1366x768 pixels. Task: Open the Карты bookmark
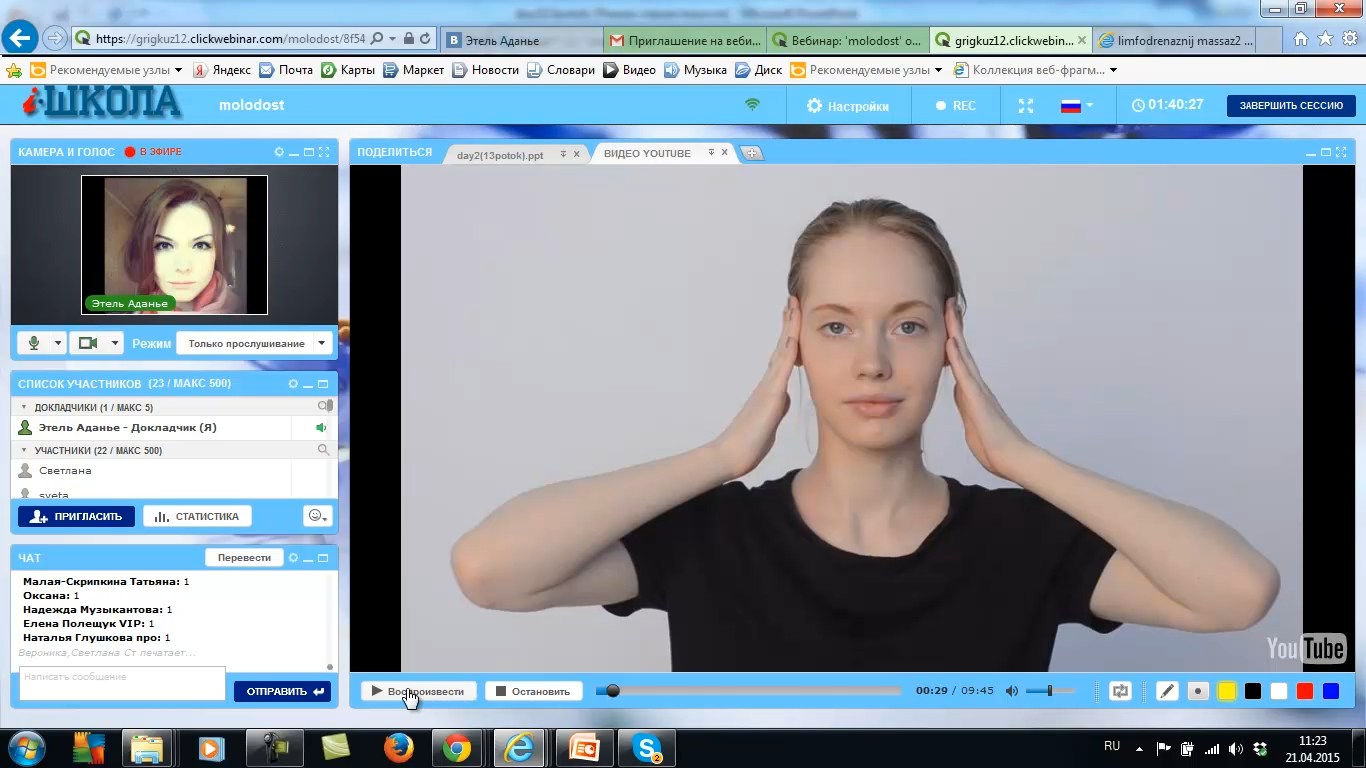tap(348, 70)
